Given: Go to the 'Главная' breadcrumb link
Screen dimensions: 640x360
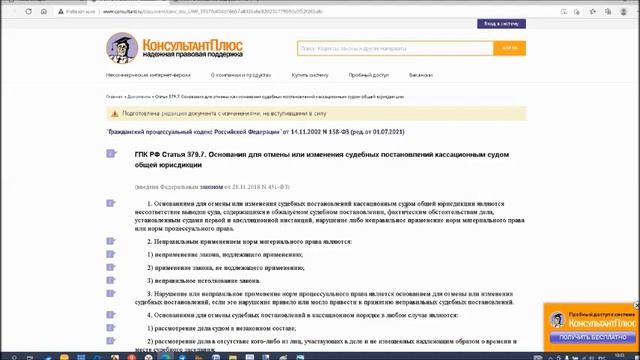Looking at the screenshot, I should tap(114, 97).
